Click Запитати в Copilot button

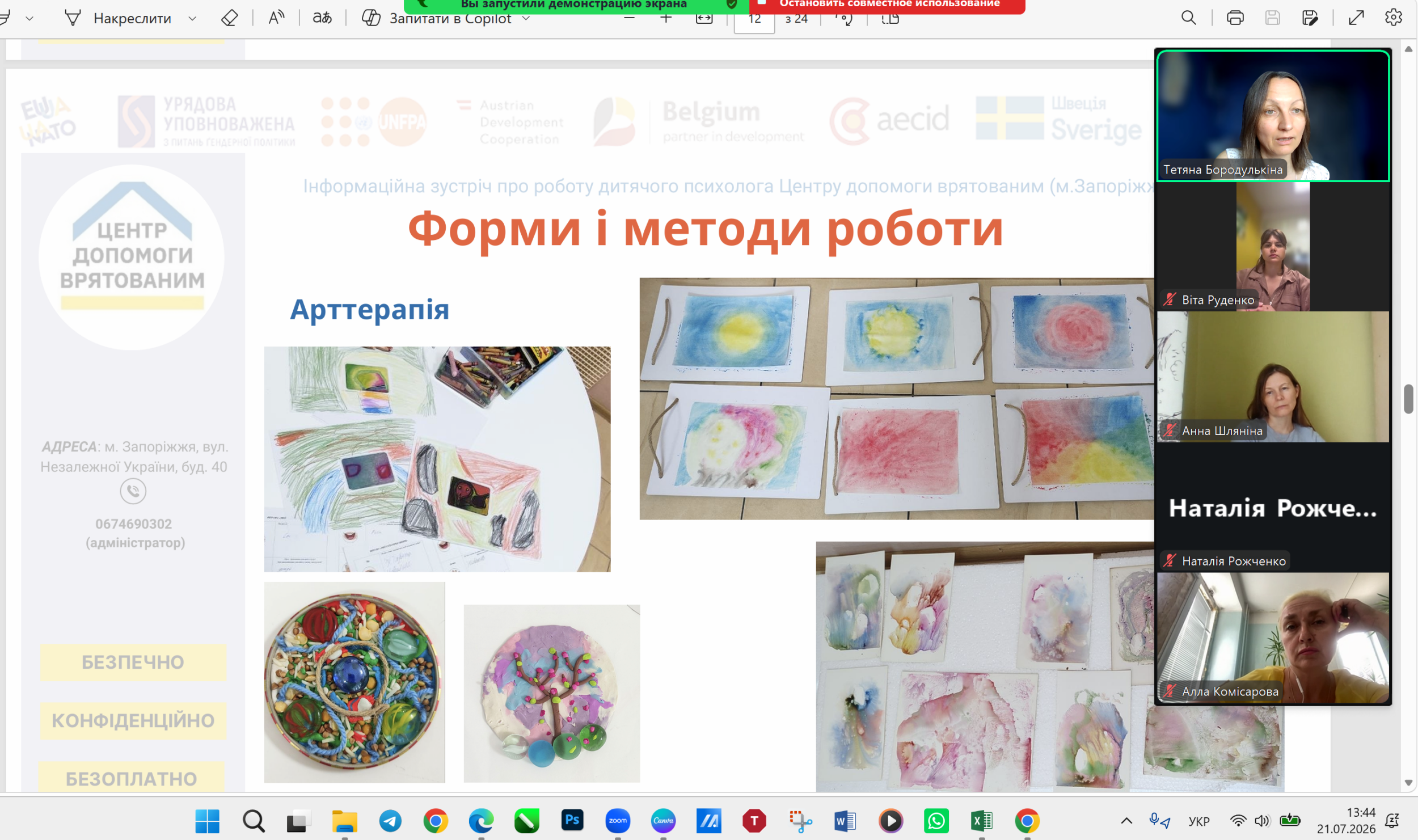[x=437, y=18]
